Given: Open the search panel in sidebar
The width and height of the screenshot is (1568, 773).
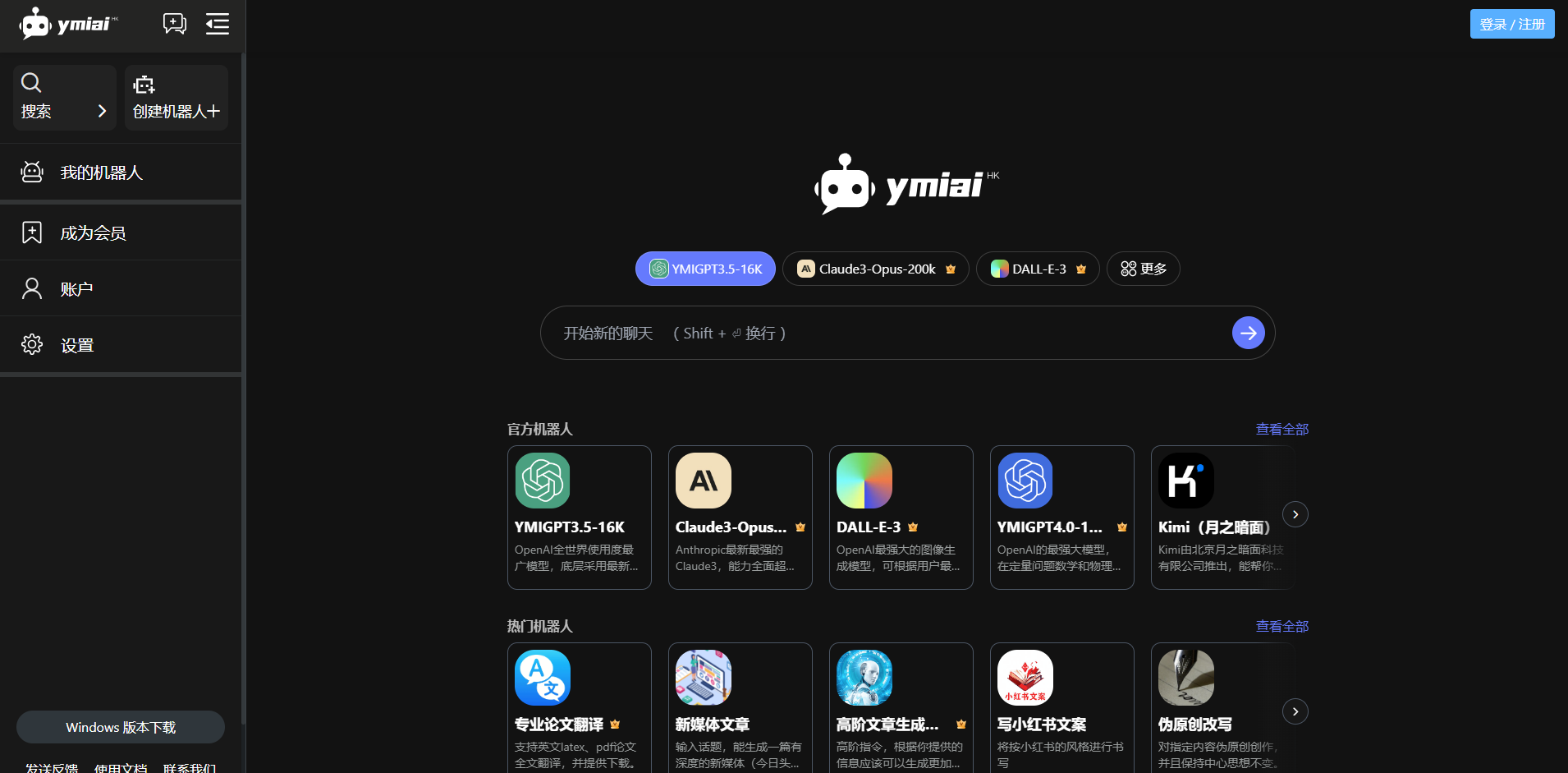Looking at the screenshot, I should (x=64, y=98).
